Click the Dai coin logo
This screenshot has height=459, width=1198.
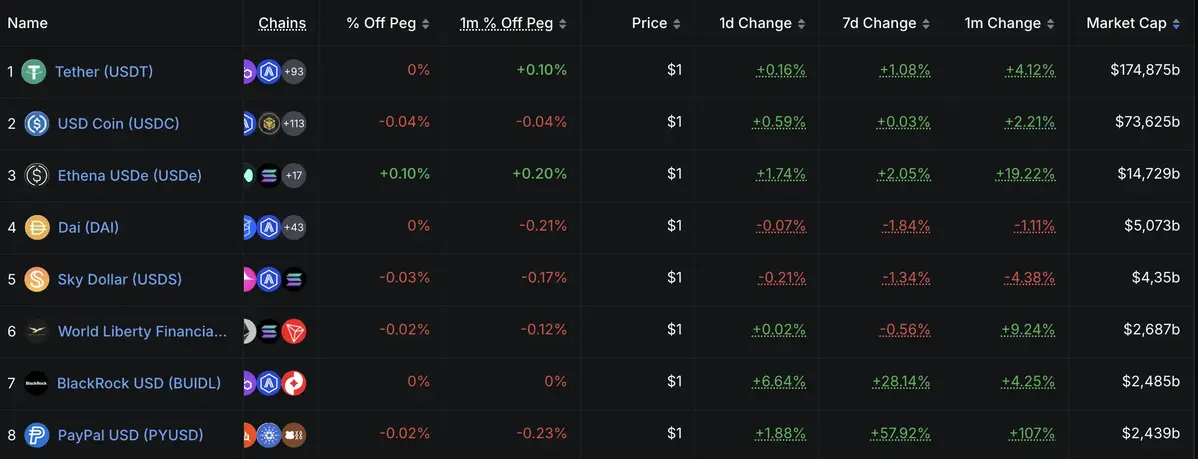click(37, 227)
